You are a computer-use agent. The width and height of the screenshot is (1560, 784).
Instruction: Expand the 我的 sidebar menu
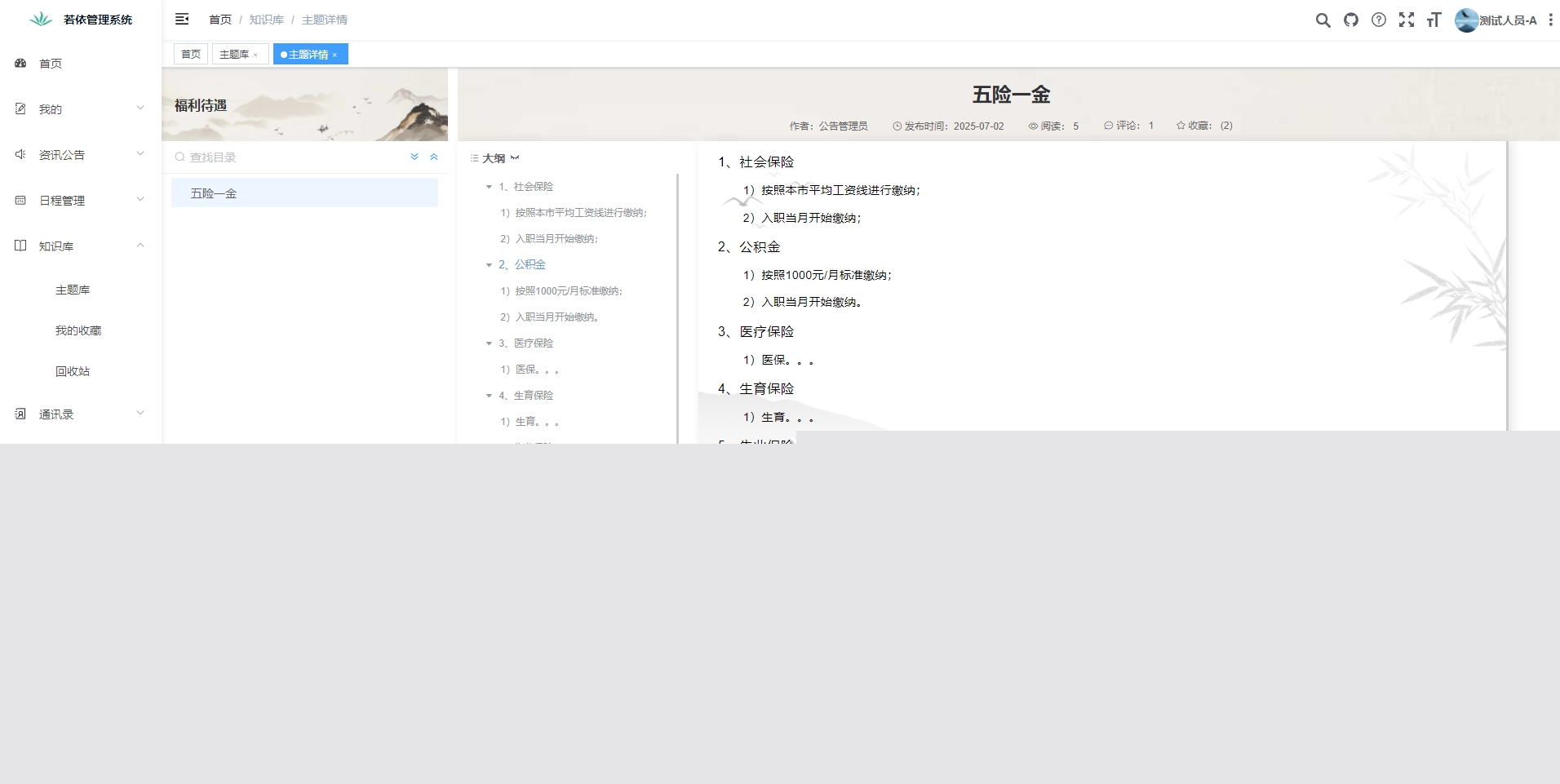pos(140,108)
